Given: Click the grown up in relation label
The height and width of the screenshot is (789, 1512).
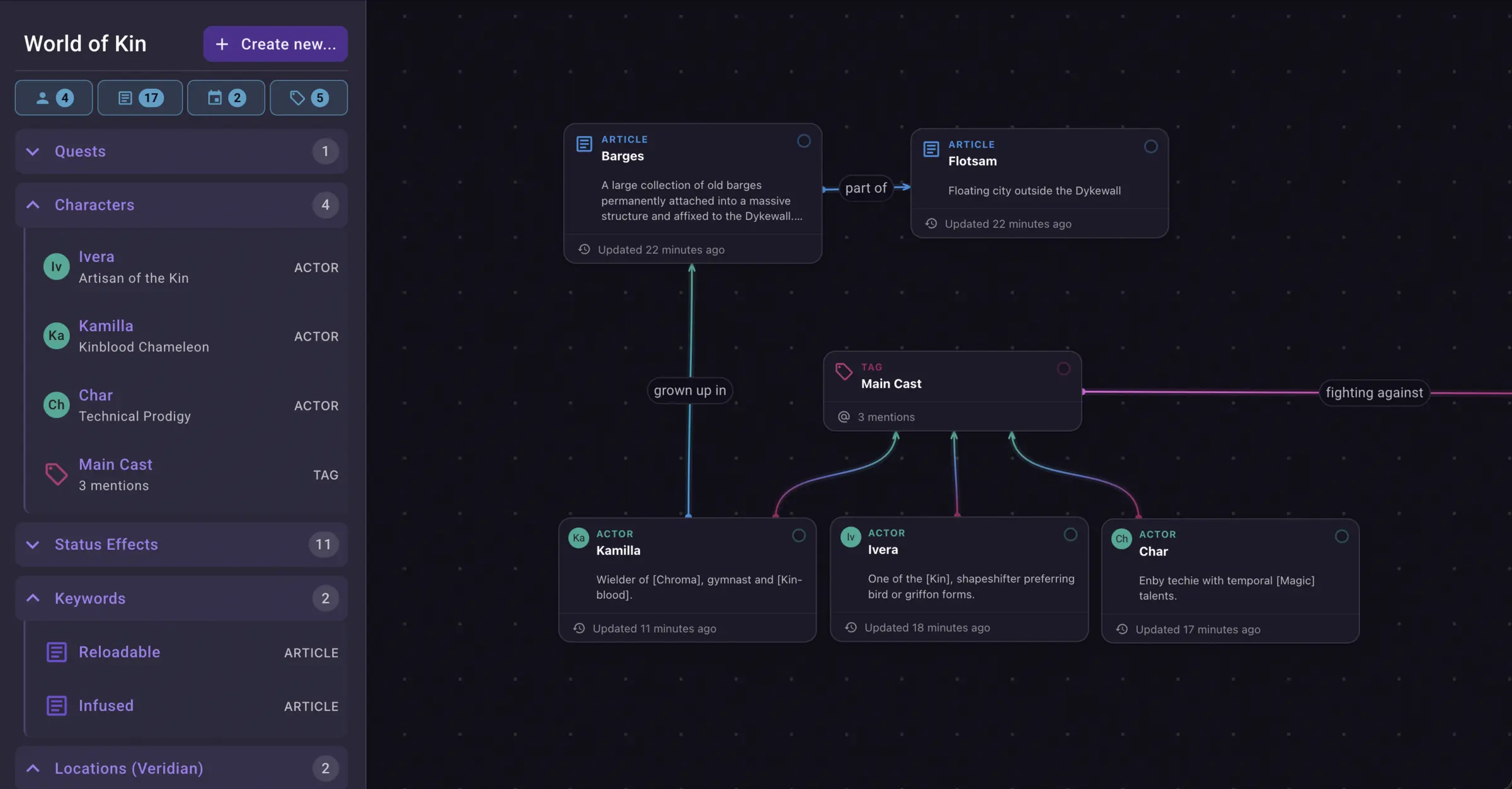Looking at the screenshot, I should 690,390.
